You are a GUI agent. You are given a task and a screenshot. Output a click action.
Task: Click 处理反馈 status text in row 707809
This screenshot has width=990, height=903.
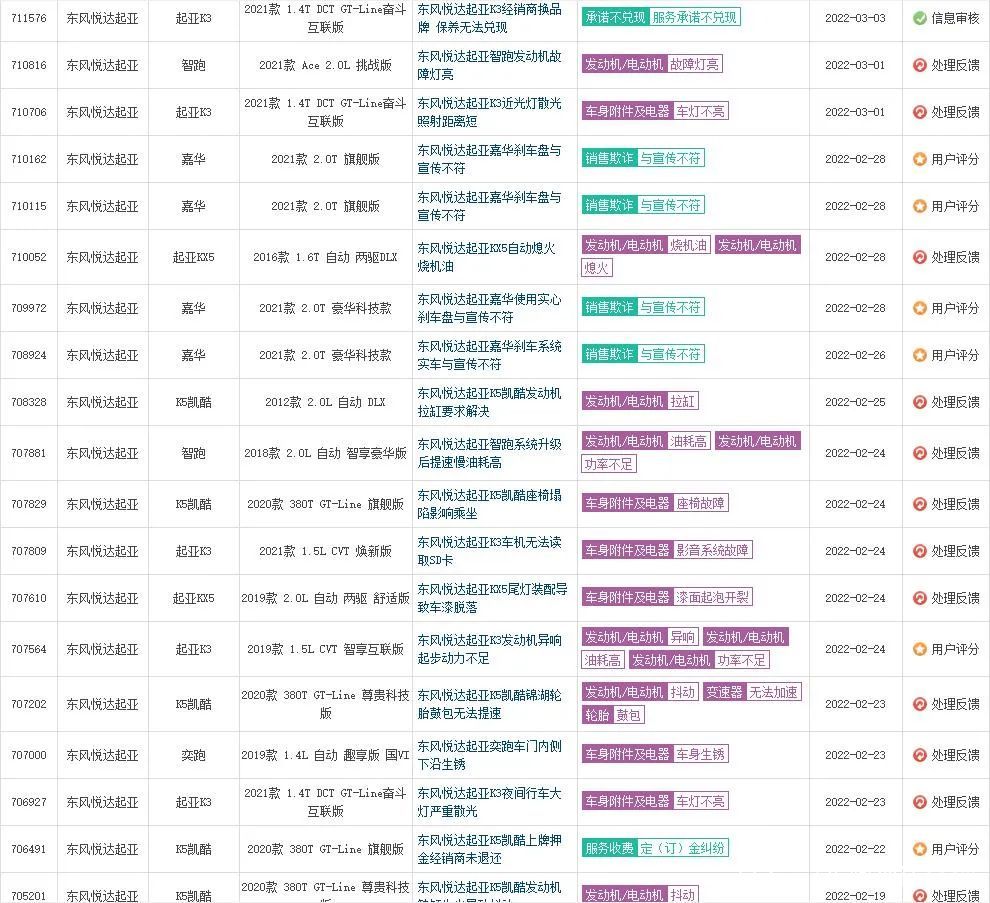pyautogui.click(x=955, y=551)
